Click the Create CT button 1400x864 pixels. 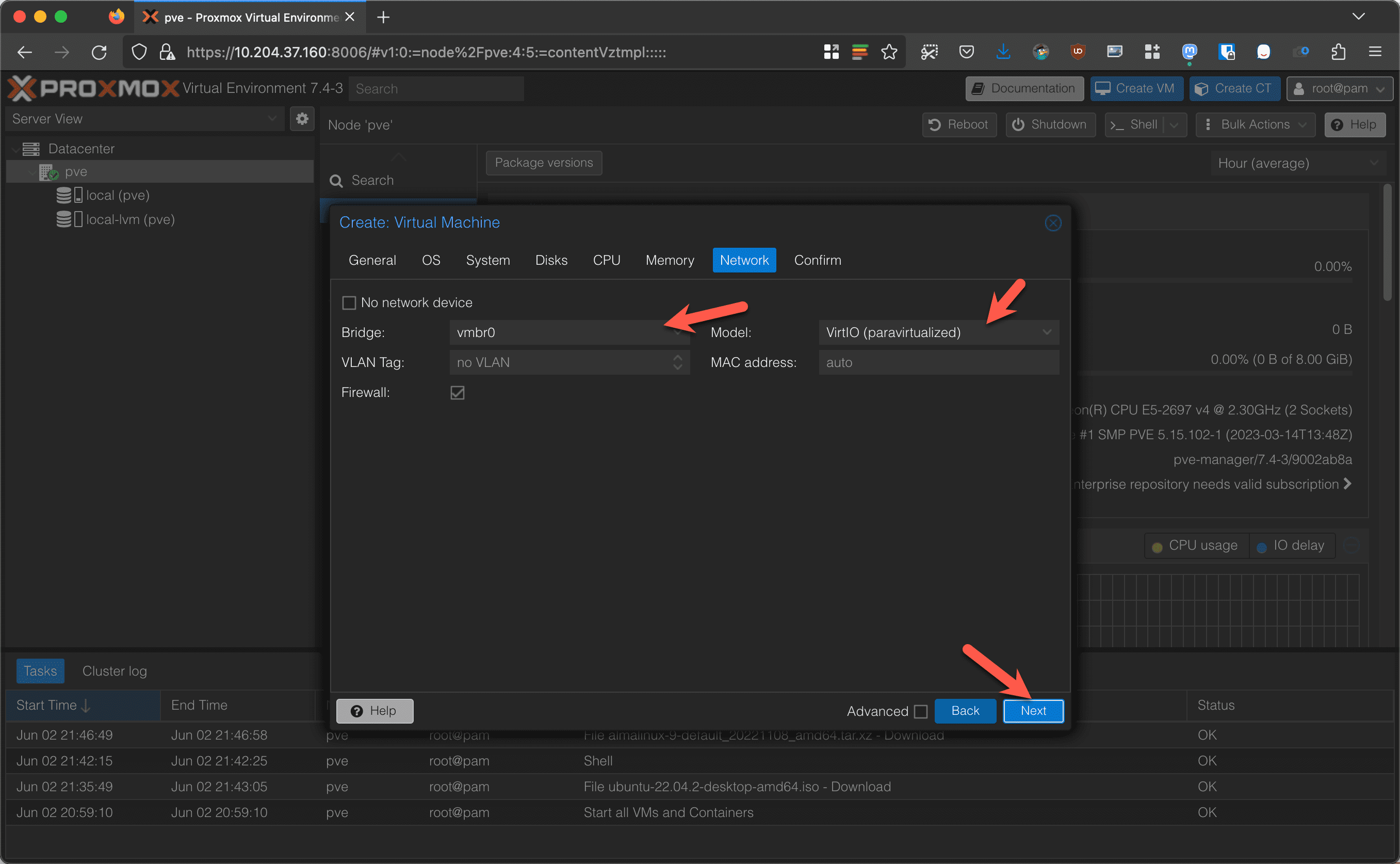tap(1234, 89)
